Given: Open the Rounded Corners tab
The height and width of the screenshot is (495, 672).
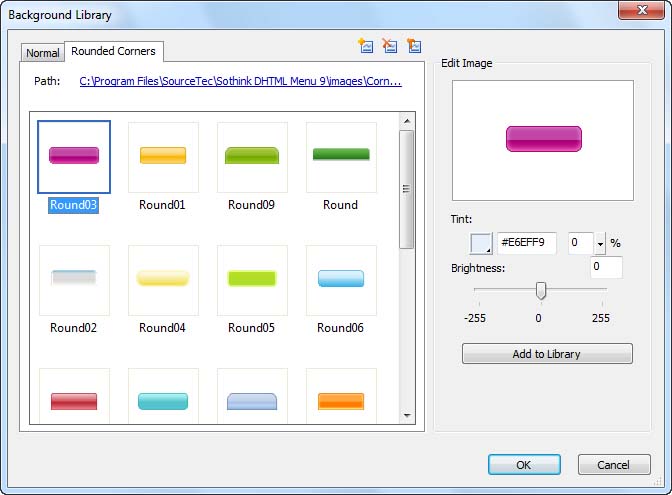Looking at the screenshot, I should tap(114, 51).
